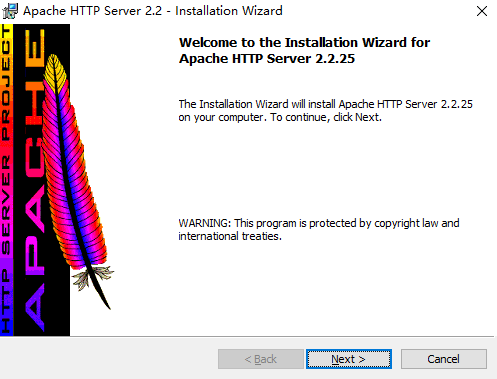Close the Installation Wizard window
Screen dimensions: 497x379
click(x=482, y=11)
